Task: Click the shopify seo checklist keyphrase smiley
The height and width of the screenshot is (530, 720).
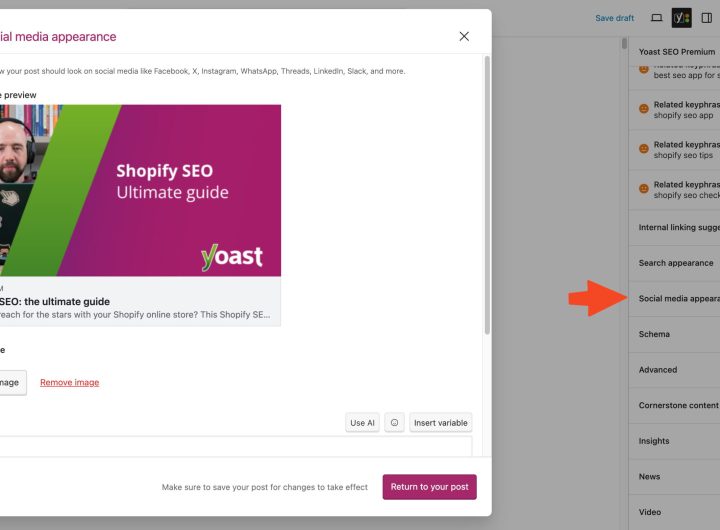Action: point(644,189)
